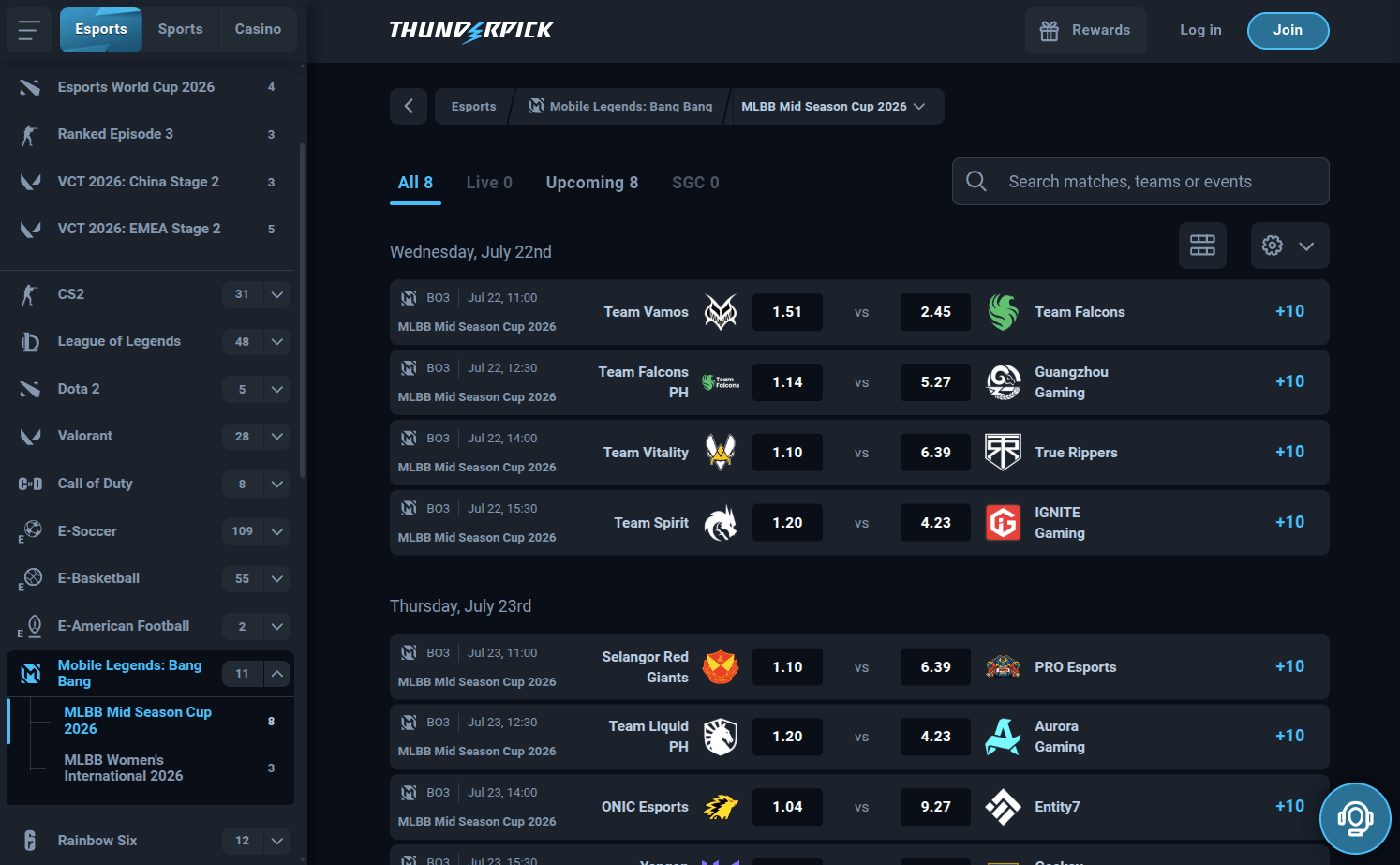Click the Dota 2 sidebar icon
Image resolution: width=1400 pixels, height=865 pixels.
pyautogui.click(x=30, y=389)
